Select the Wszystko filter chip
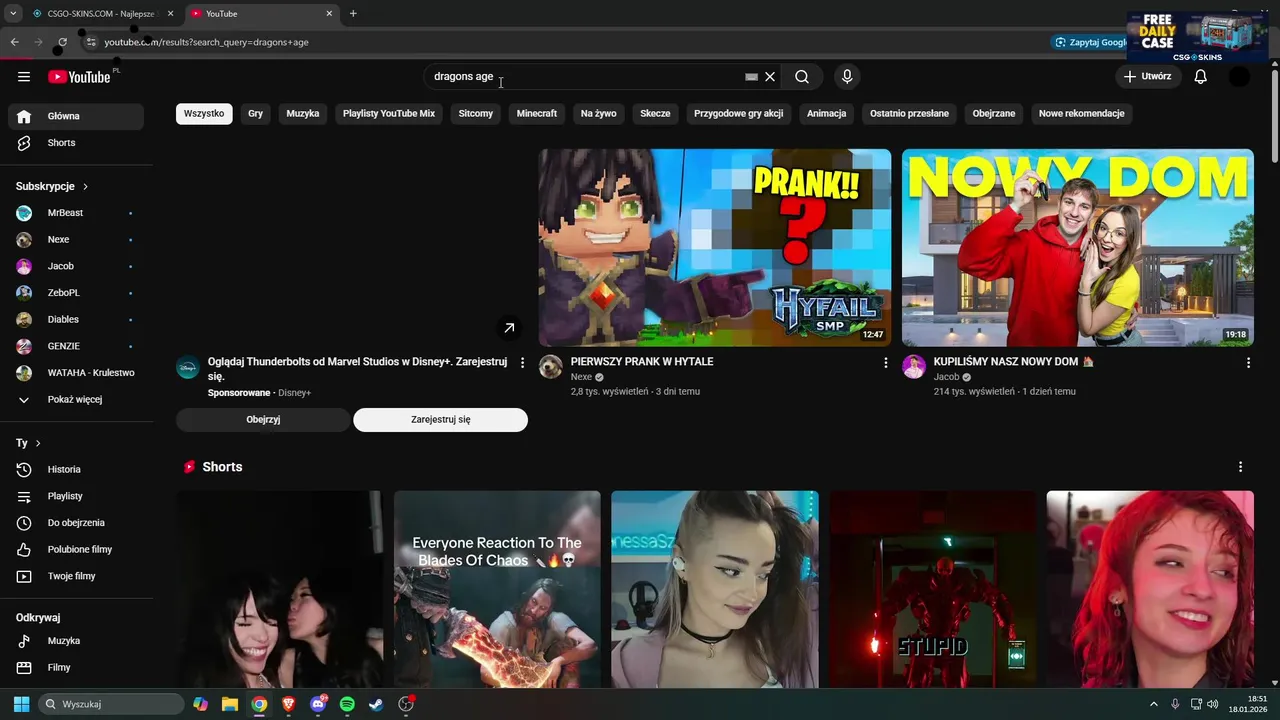1280x720 pixels. (x=204, y=114)
